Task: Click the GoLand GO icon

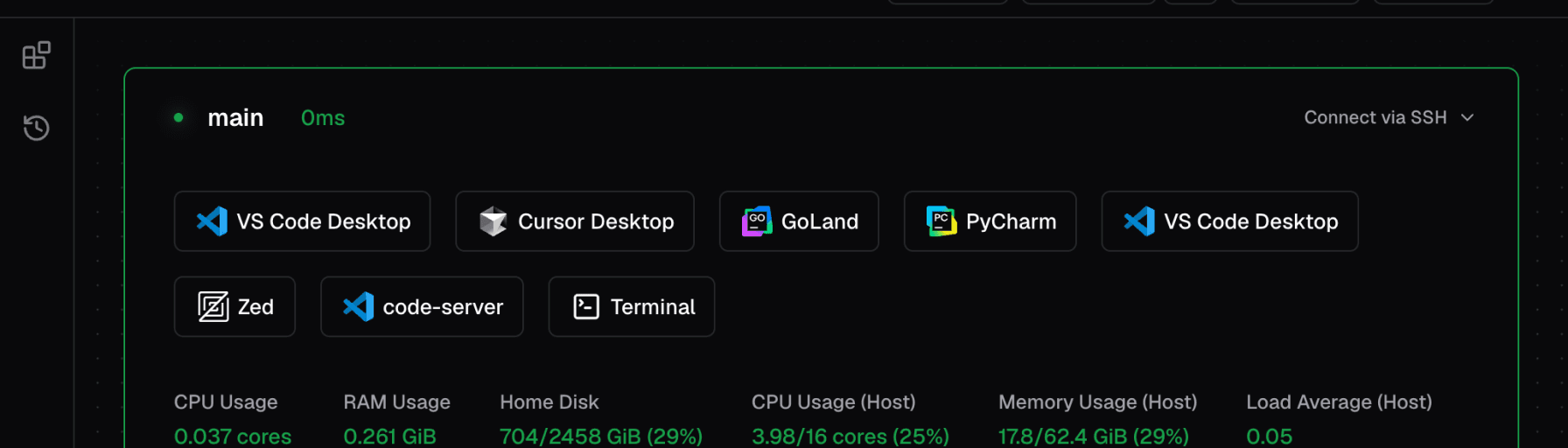Action: pyautogui.click(x=757, y=221)
